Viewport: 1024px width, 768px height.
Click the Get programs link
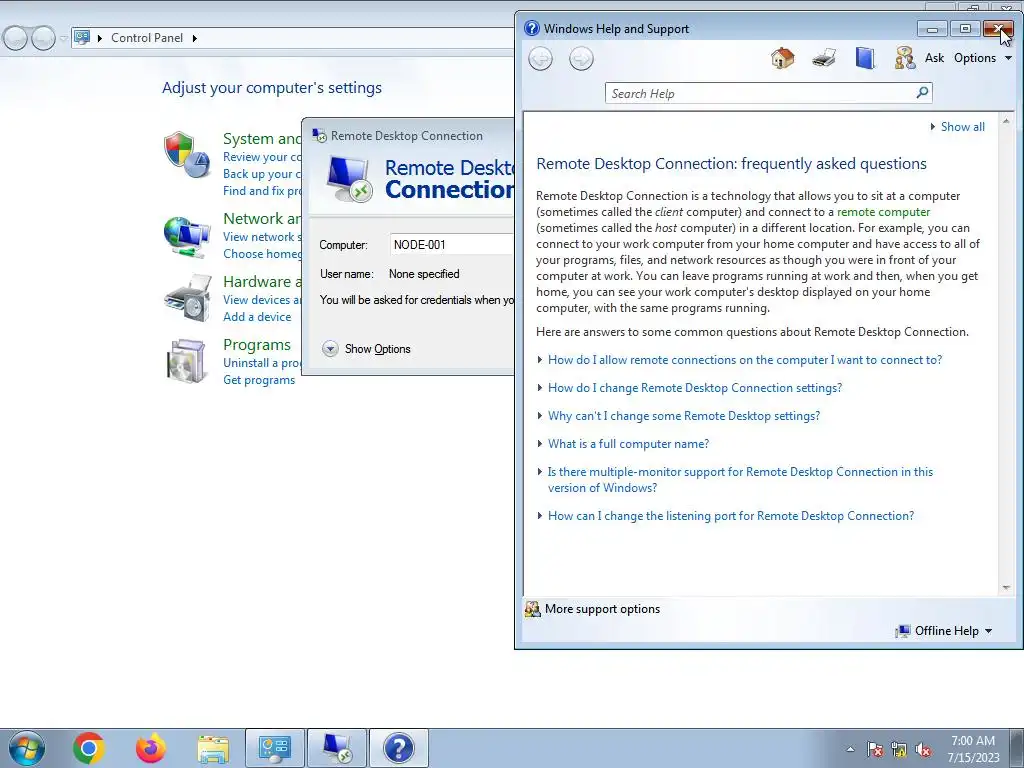click(259, 380)
